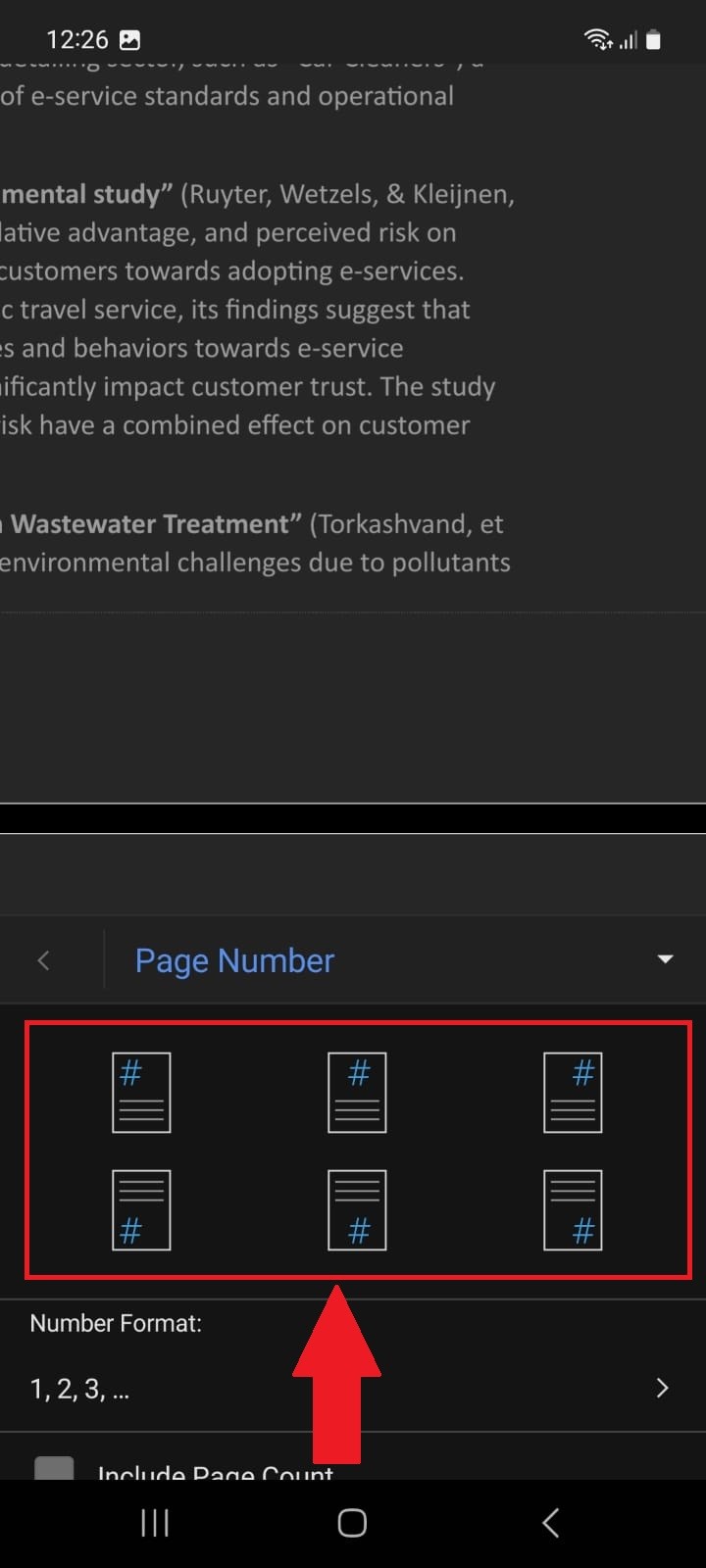Select the bottom-center page number style
The width and height of the screenshot is (706, 1568).
coord(357,1210)
